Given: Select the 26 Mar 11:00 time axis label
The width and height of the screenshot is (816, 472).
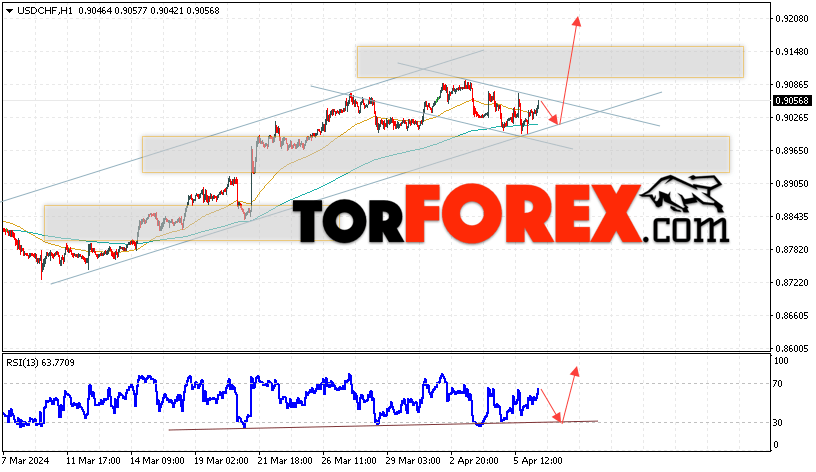Looking at the screenshot, I should click(x=349, y=461).
